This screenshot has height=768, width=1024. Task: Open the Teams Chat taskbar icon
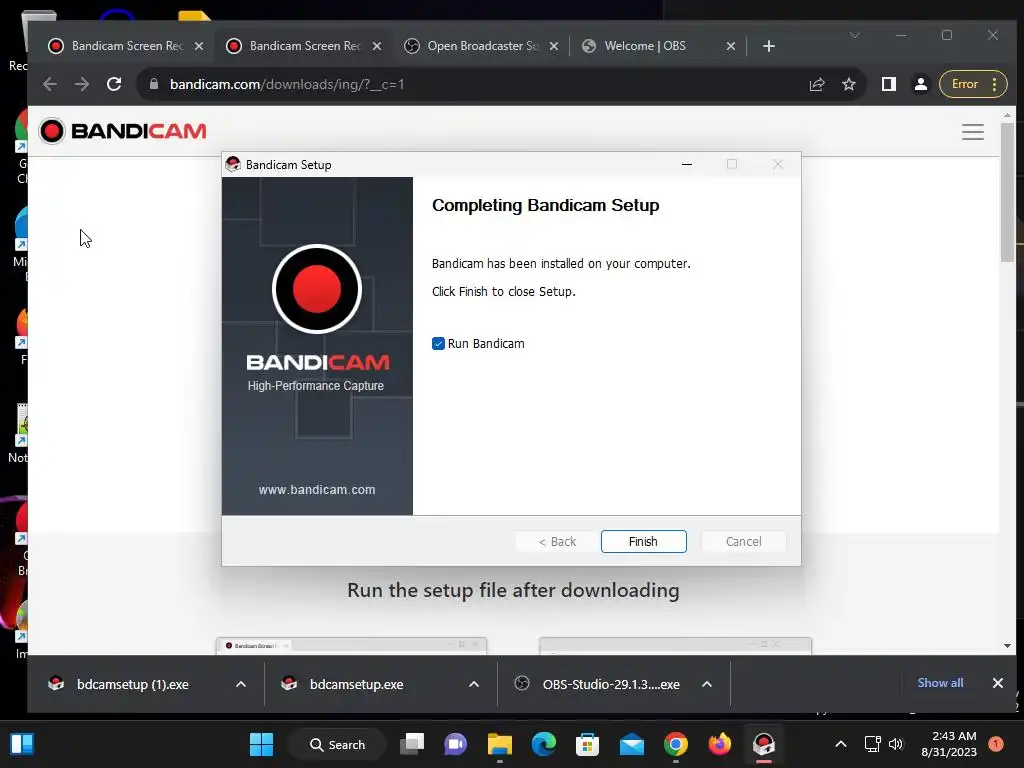[x=456, y=744]
